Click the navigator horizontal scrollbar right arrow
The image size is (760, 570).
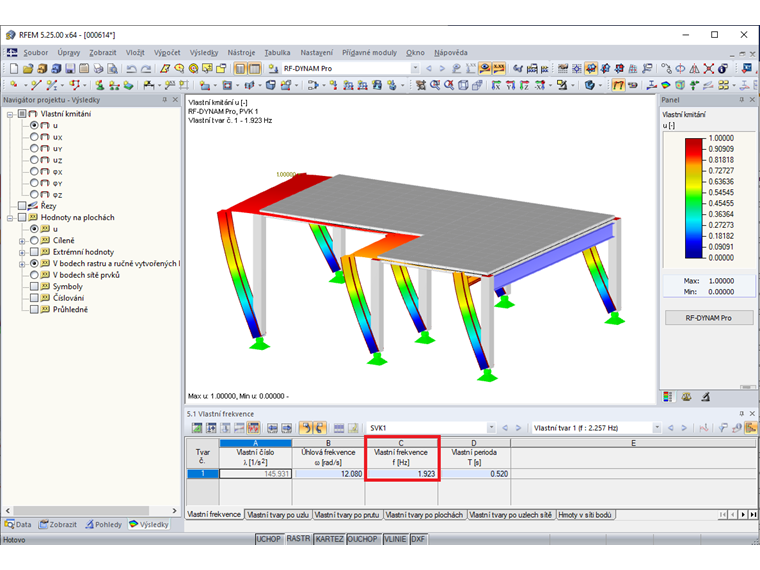(x=174, y=511)
